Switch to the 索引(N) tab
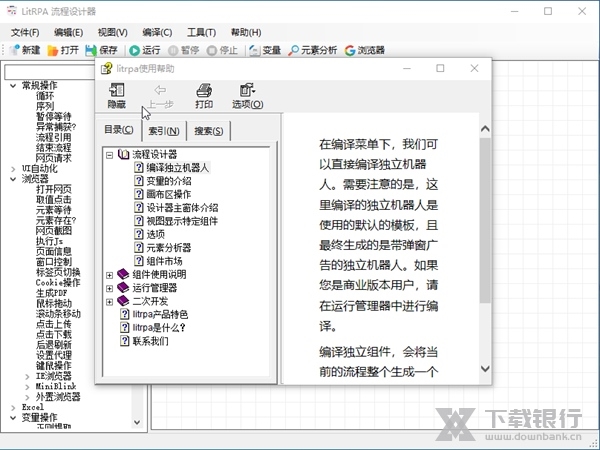600x450 pixels. click(164, 131)
